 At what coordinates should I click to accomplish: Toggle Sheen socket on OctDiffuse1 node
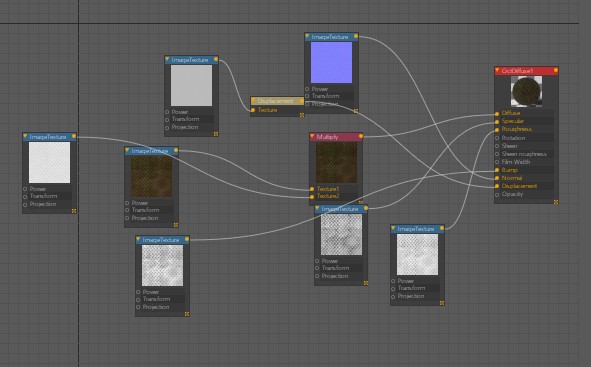(497, 146)
